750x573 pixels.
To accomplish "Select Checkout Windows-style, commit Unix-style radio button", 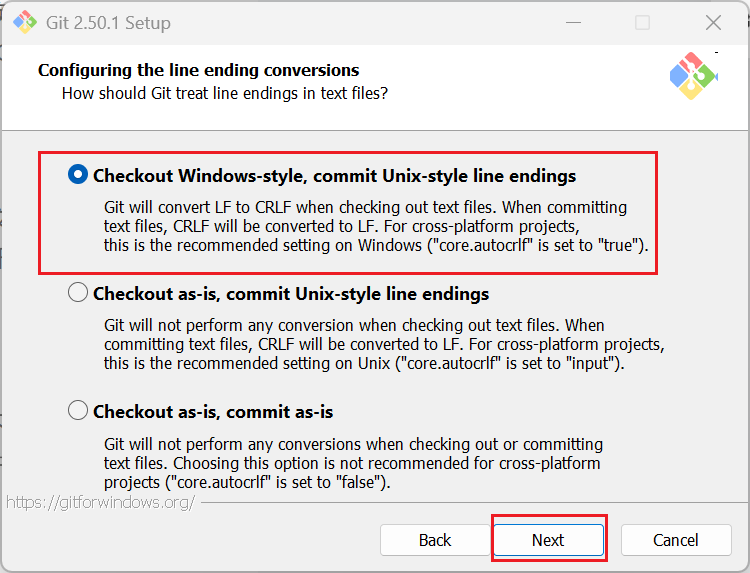I will tap(77, 175).
